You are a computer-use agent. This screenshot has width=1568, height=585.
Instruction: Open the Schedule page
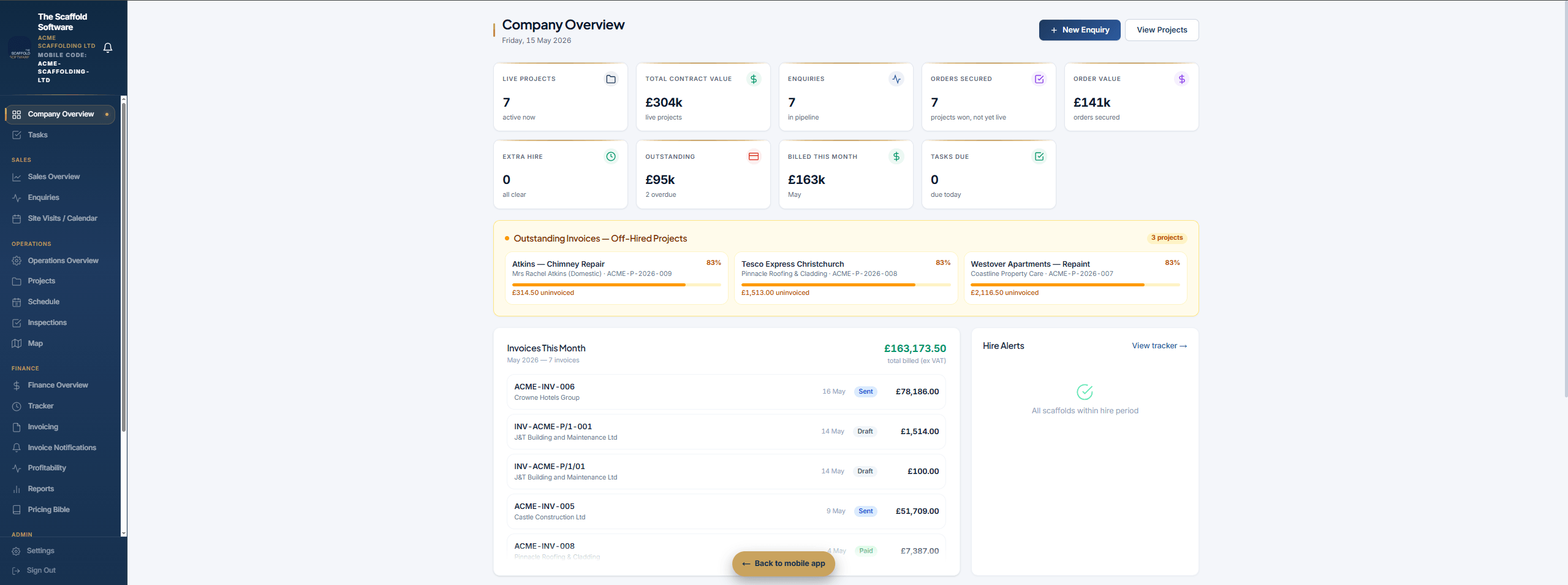pyautogui.click(x=60, y=302)
